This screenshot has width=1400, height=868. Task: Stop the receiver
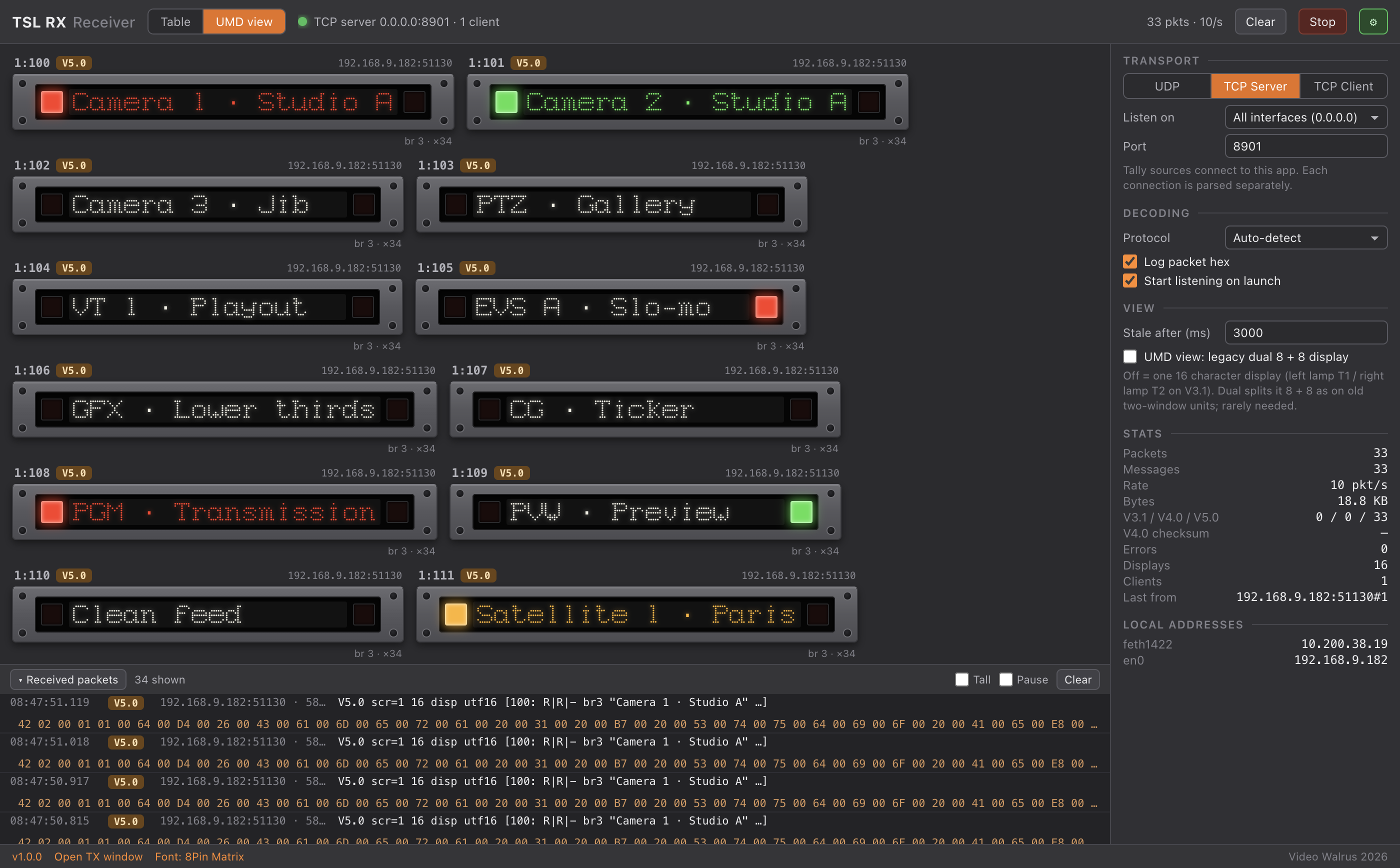point(1322,22)
